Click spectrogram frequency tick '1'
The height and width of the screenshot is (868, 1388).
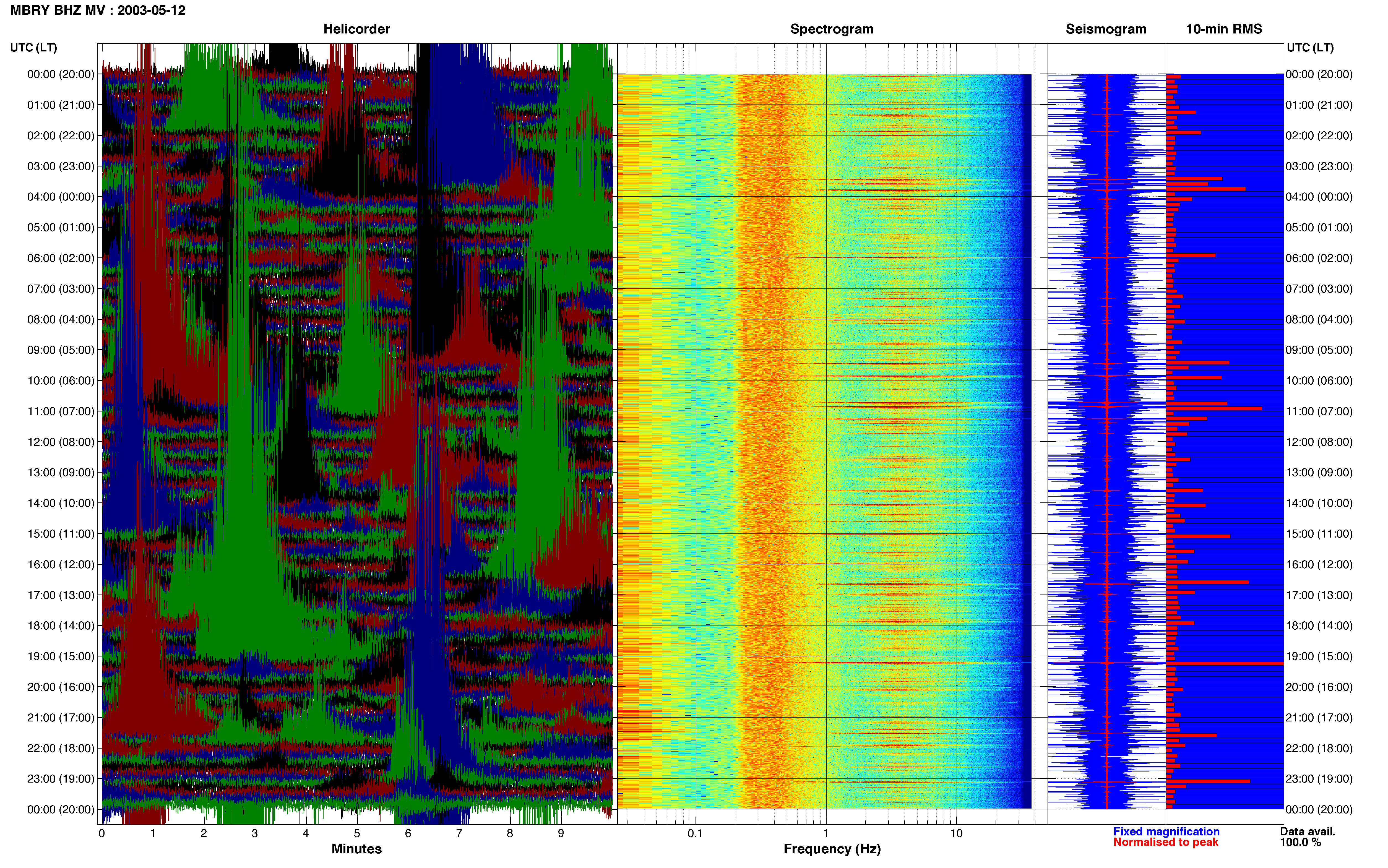pyautogui.click(x=826, y=833)
